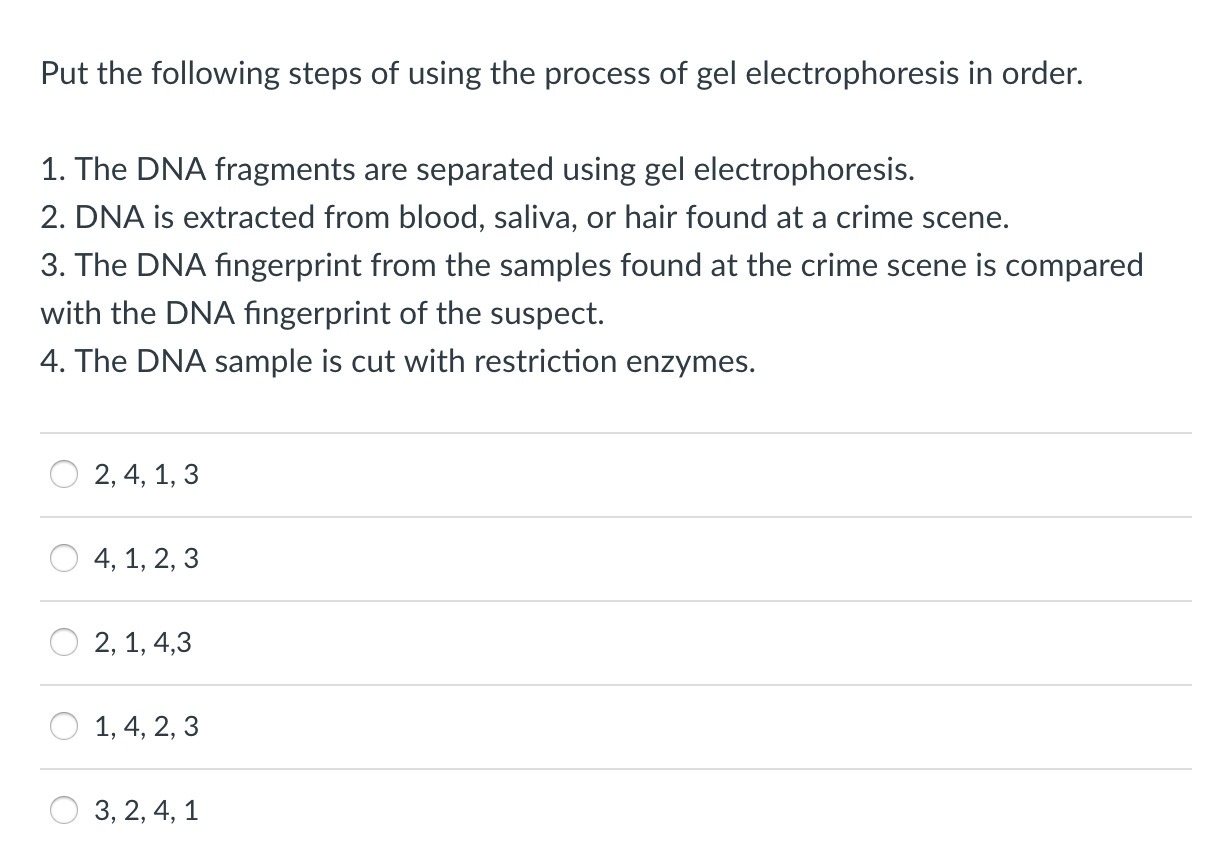Select the radio button for 3, 2, 4, 1

tap(65, 811)
